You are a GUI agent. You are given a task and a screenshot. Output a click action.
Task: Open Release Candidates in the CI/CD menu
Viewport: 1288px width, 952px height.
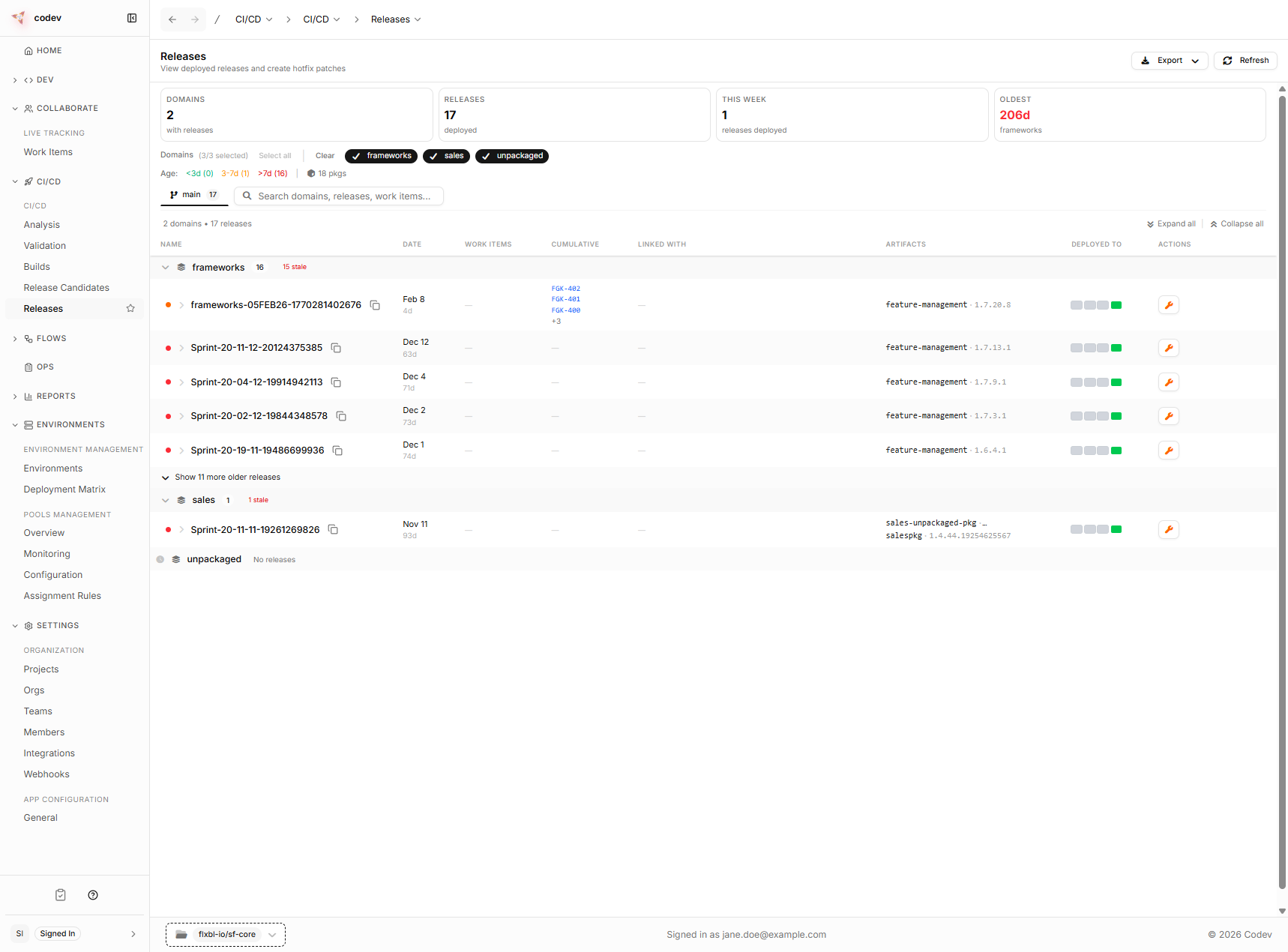tap(66, 287)
